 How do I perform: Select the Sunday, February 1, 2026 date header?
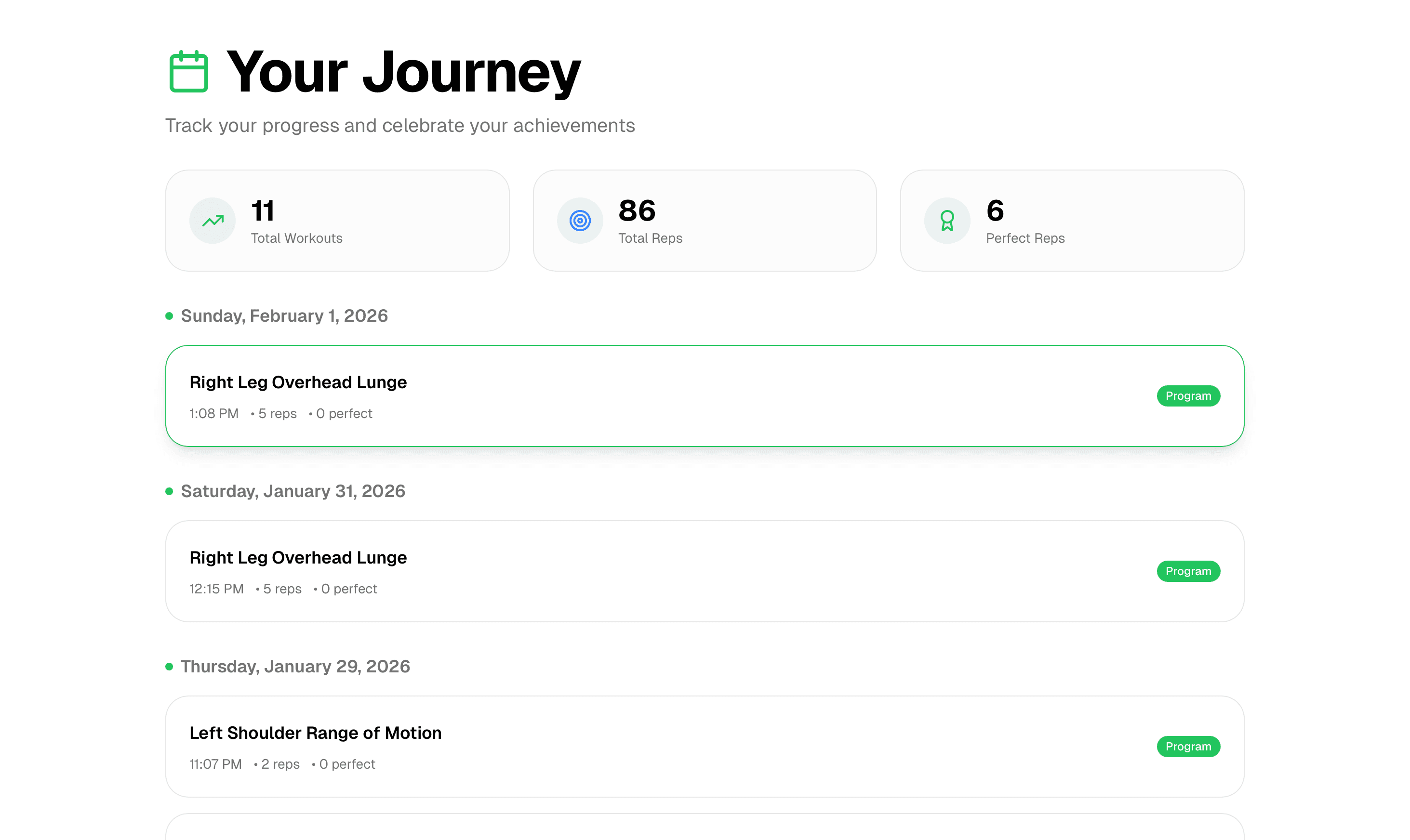tap(284, 316)
